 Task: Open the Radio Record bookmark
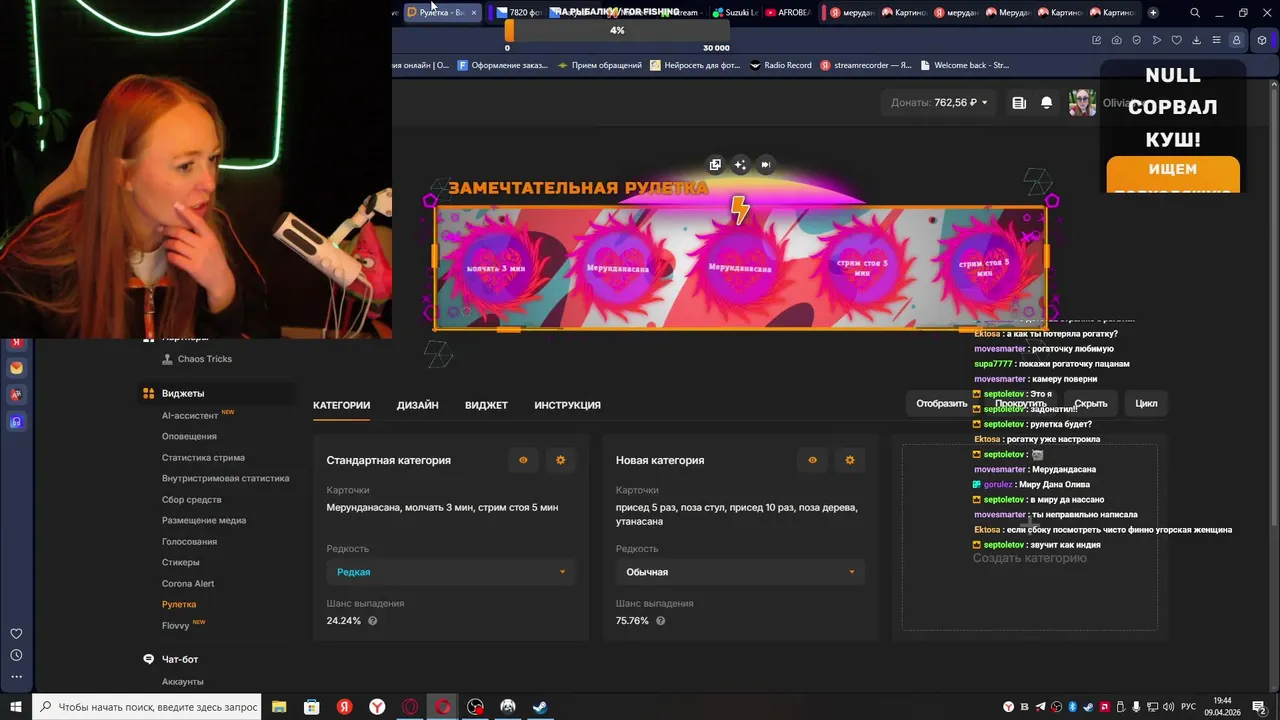click(x=780, y=65)
